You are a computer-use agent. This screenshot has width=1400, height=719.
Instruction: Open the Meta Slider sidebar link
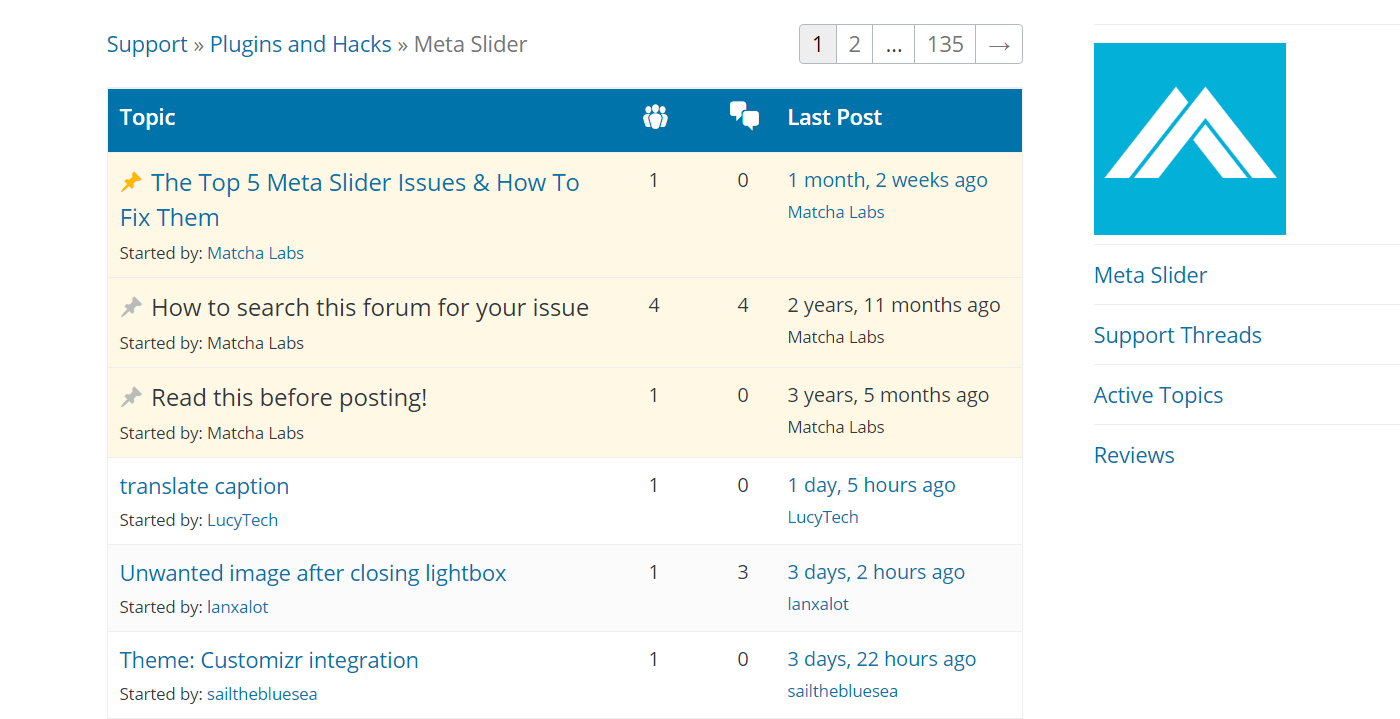(1150, 275)
